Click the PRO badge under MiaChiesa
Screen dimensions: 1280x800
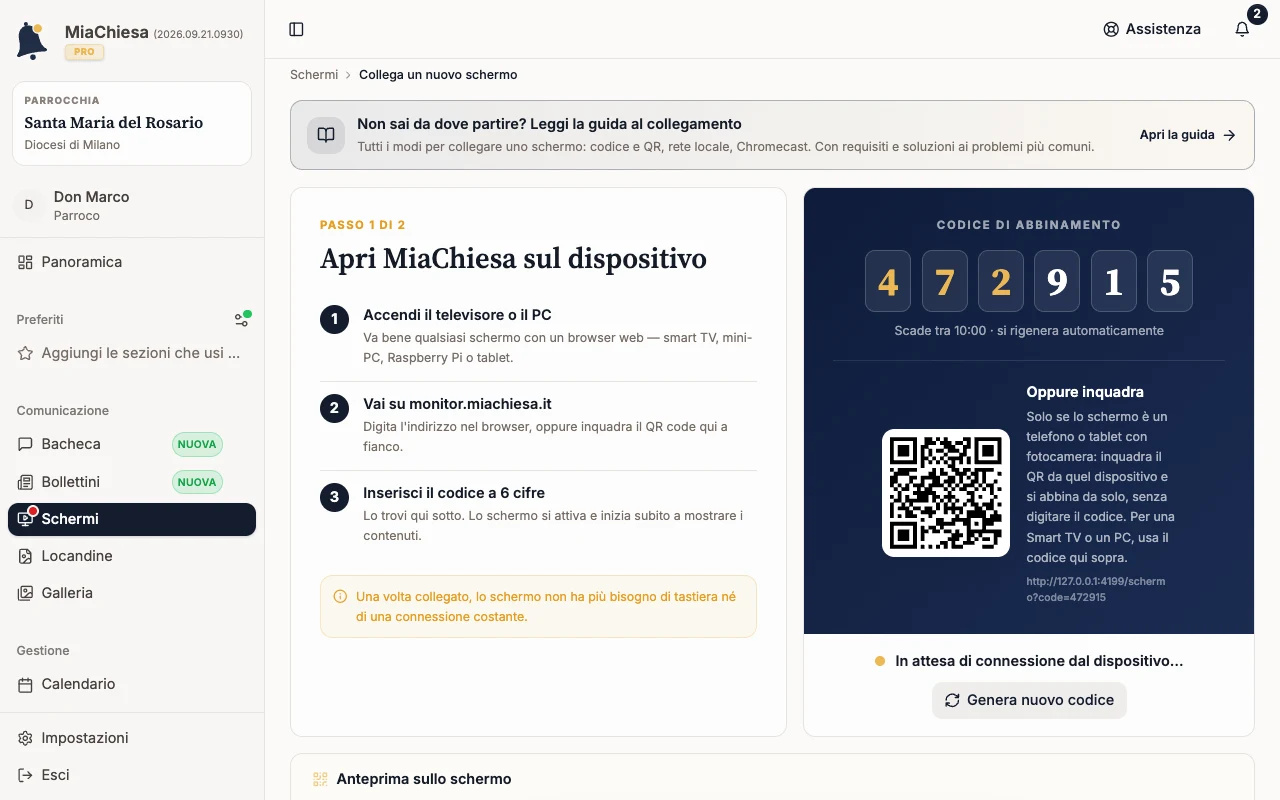(85, 52)
